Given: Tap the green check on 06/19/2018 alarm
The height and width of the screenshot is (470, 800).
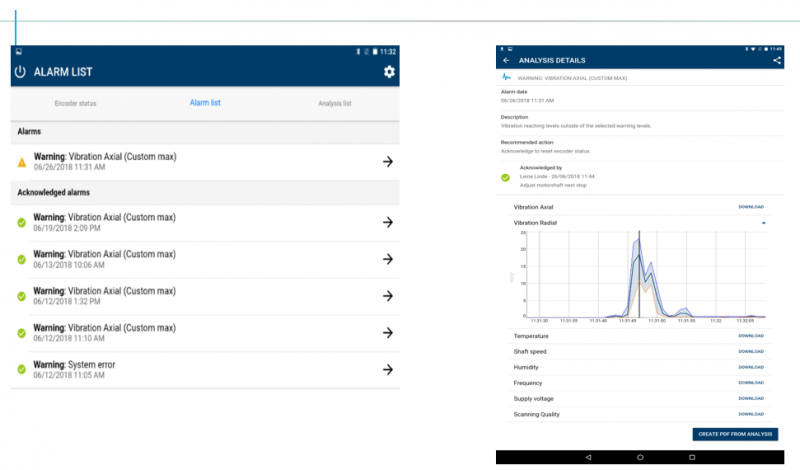Looking at the screenshot, I should pos(22,222).
